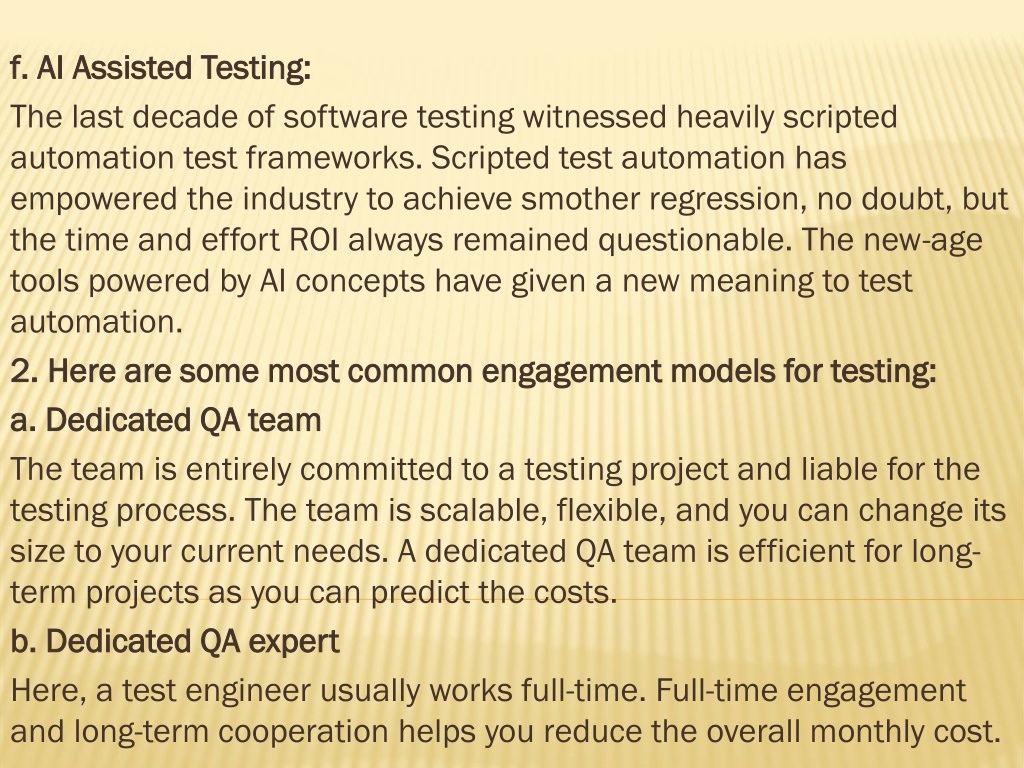
Task: Click the words 'Scripted test automation has'
Action: tap(639, 158)
